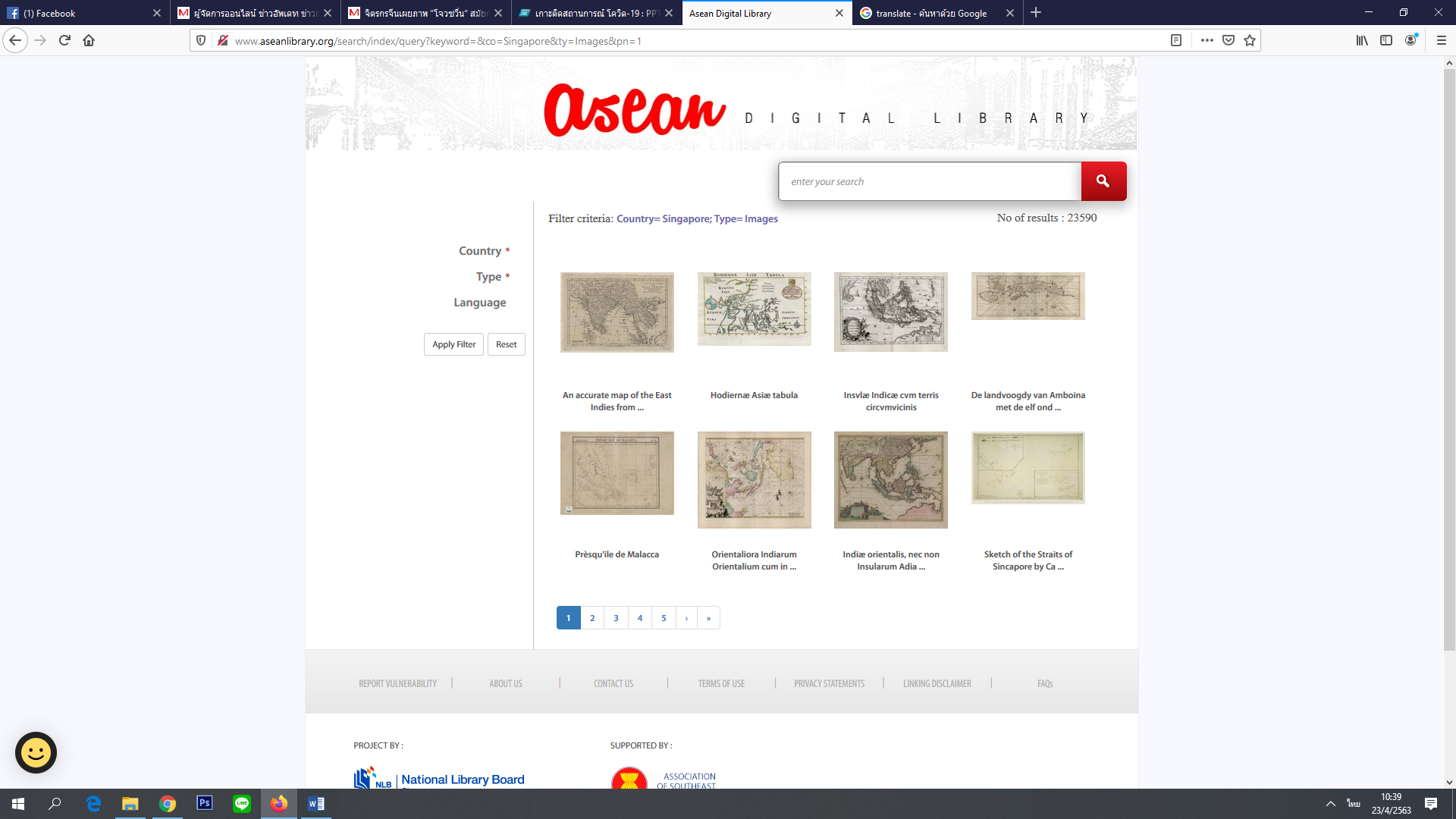Open Firefox hamburger menu
The width and height of the screenshot is (1456, 819).
pyautogui.click(x=1441, y=40)
